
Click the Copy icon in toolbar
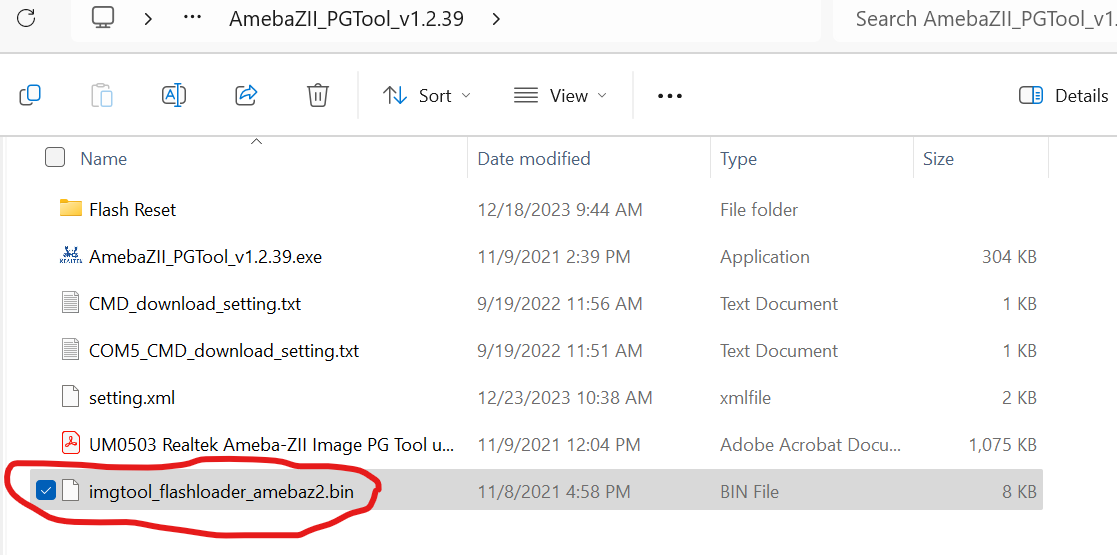tap(30, 95)
